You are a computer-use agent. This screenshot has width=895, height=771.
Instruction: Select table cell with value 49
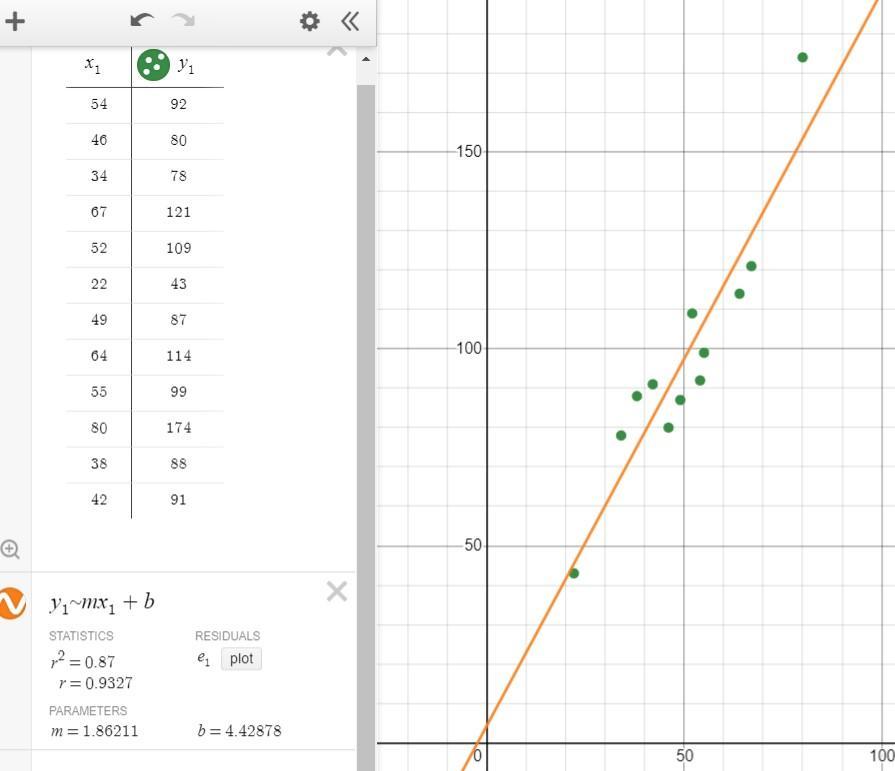point(99,320)
